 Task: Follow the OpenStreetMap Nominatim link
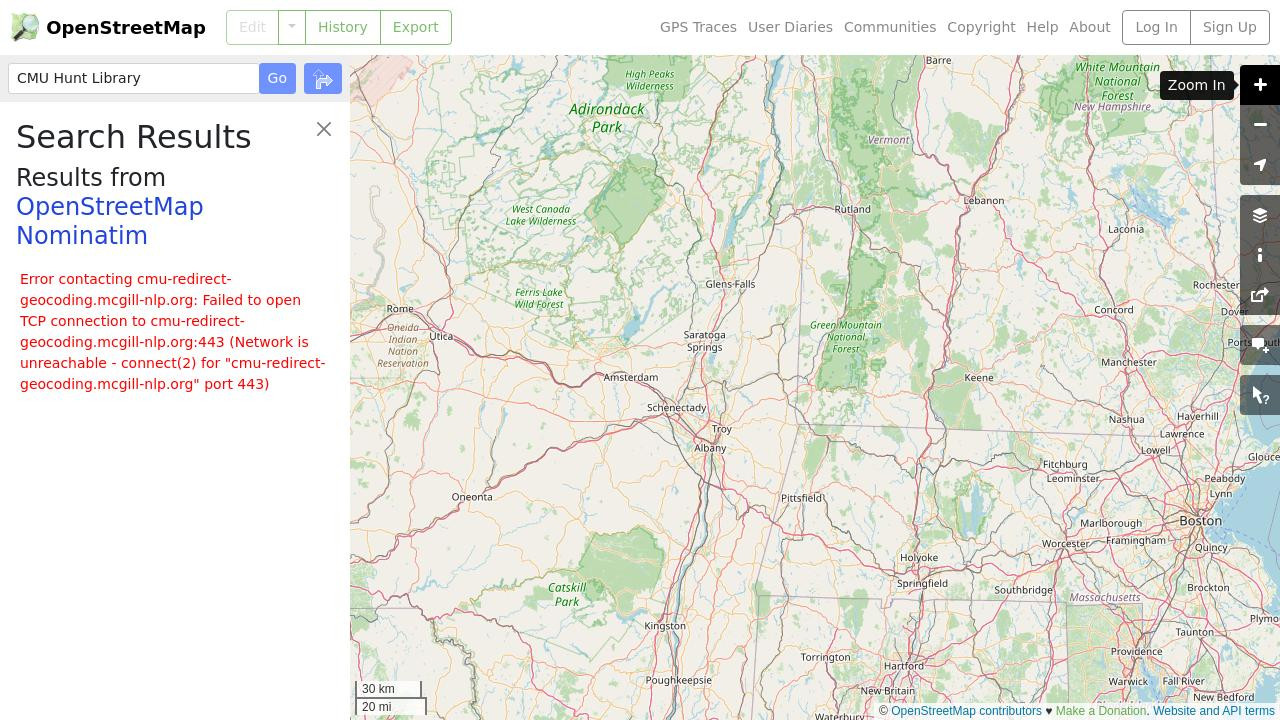click(110, 221)
